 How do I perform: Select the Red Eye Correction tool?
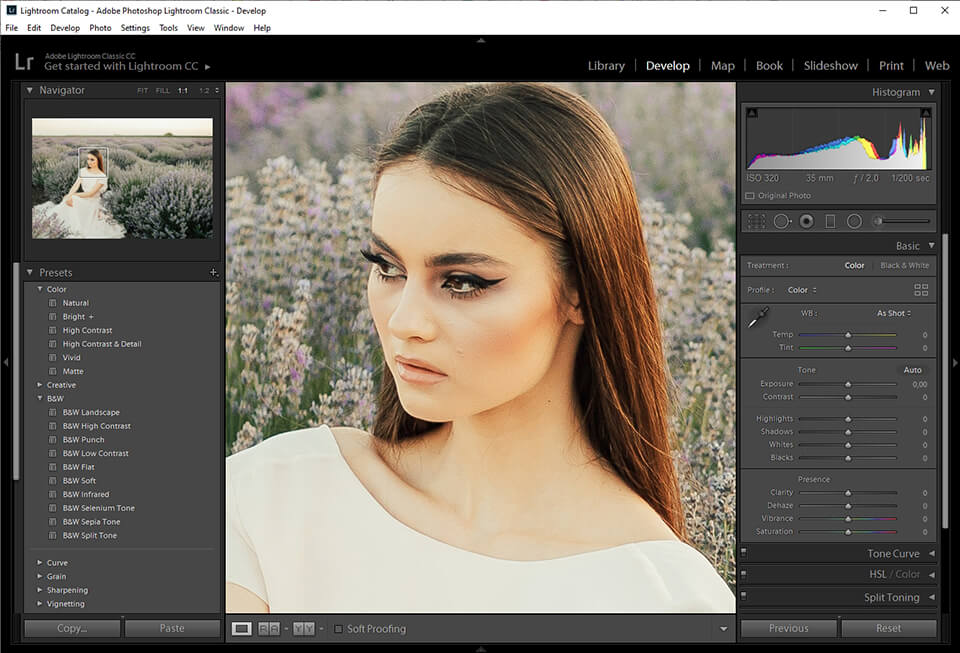(x=806, y=220)
